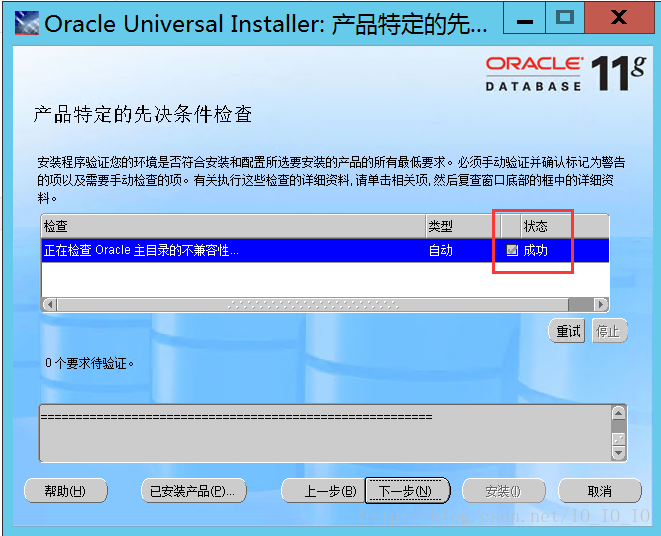The height and width of the screenshot is (536, 661).
Task: Click the 类型 column header
Action: (x=462, y=226)
